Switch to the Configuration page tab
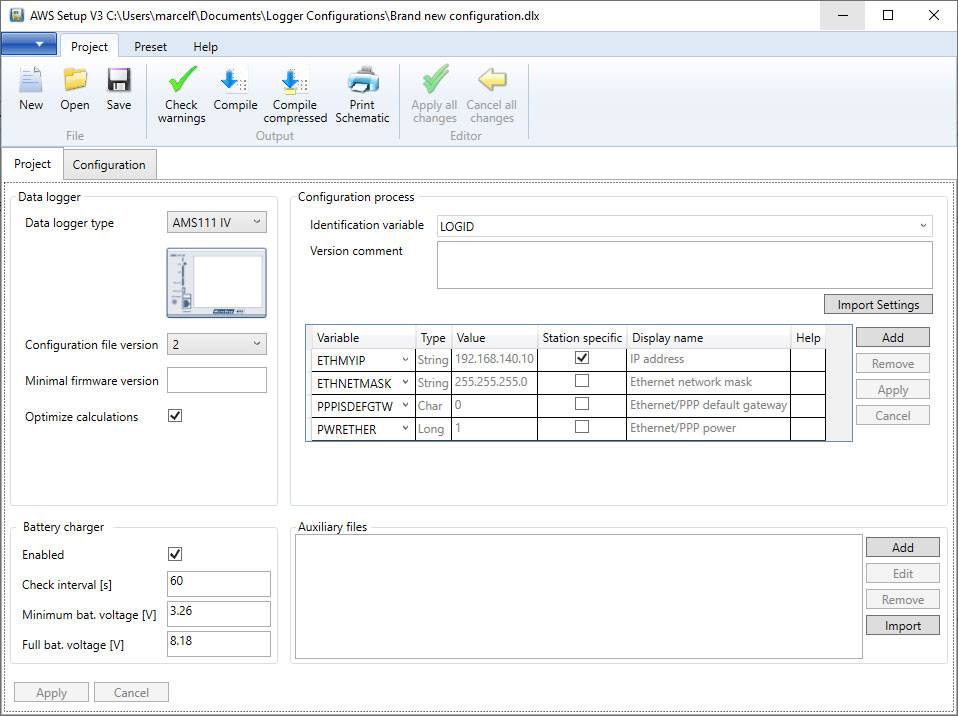Screen dimensions: 958x716 (109, 165)
